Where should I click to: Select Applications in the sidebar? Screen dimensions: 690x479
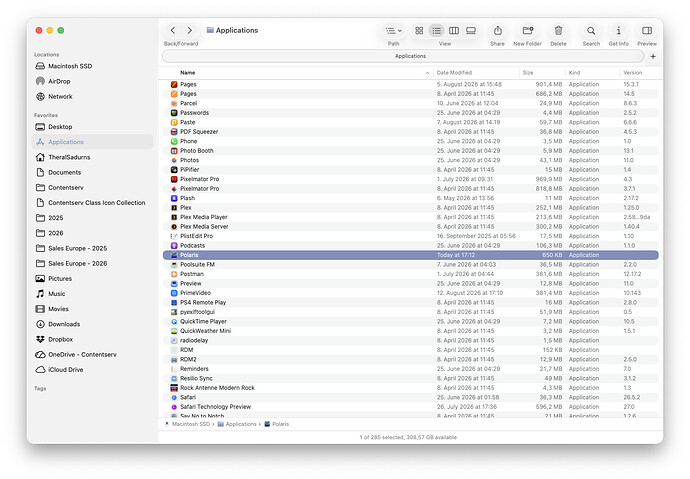(92, 142)
